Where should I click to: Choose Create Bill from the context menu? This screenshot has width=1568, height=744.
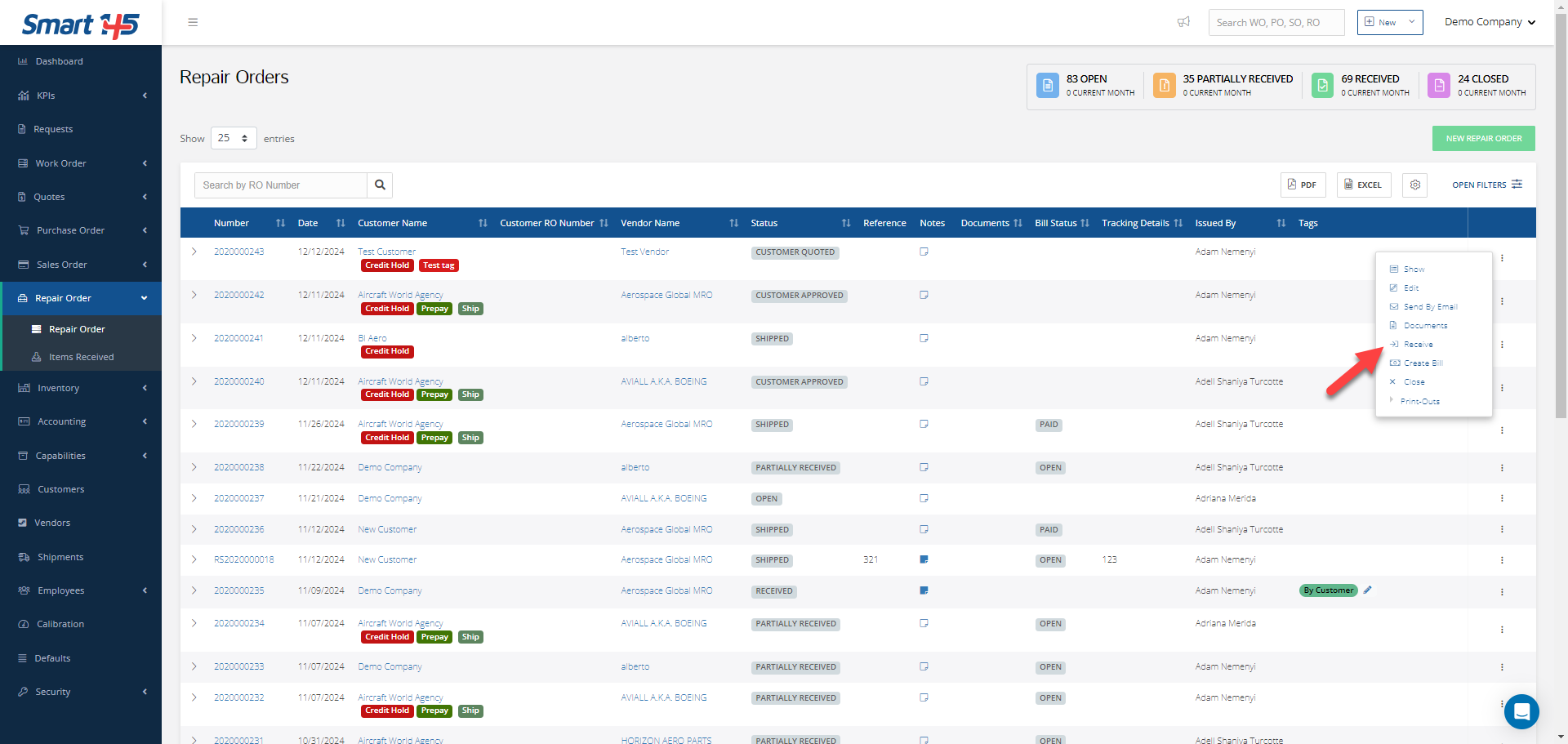1423,363
